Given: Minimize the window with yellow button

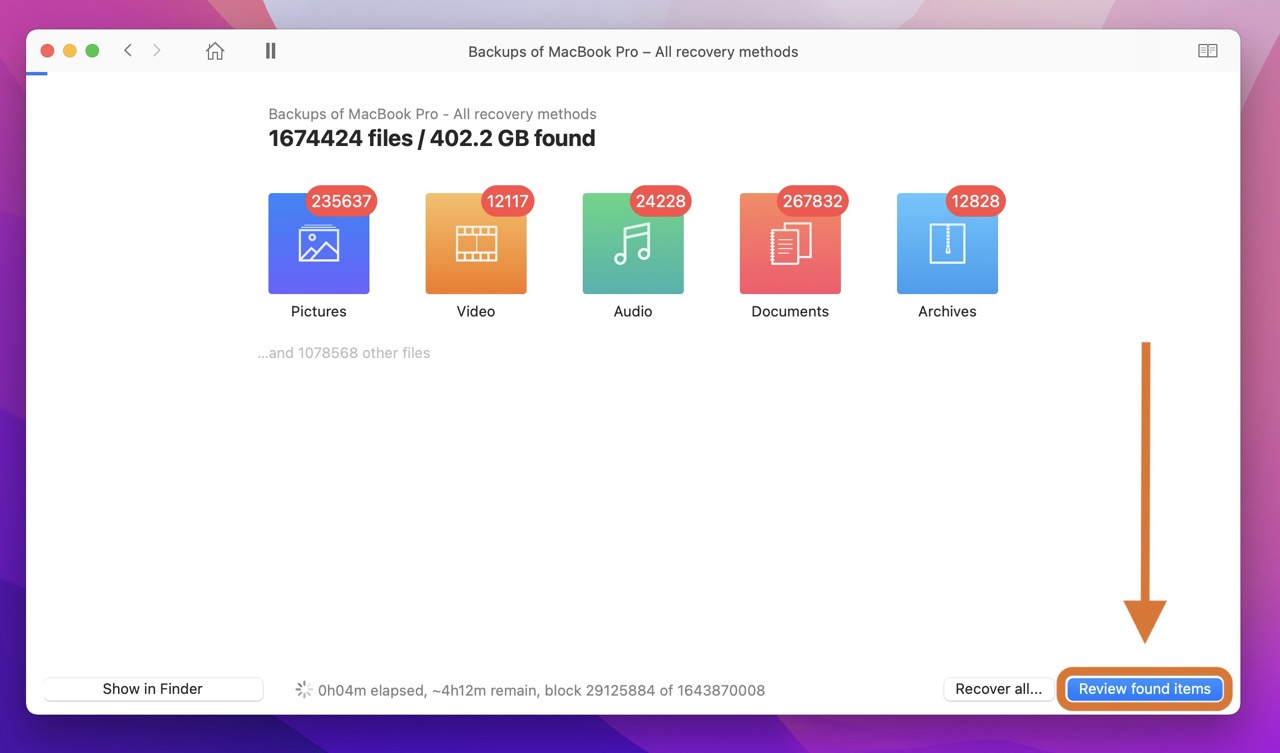Looking at the screenshot, I should 70,51.
